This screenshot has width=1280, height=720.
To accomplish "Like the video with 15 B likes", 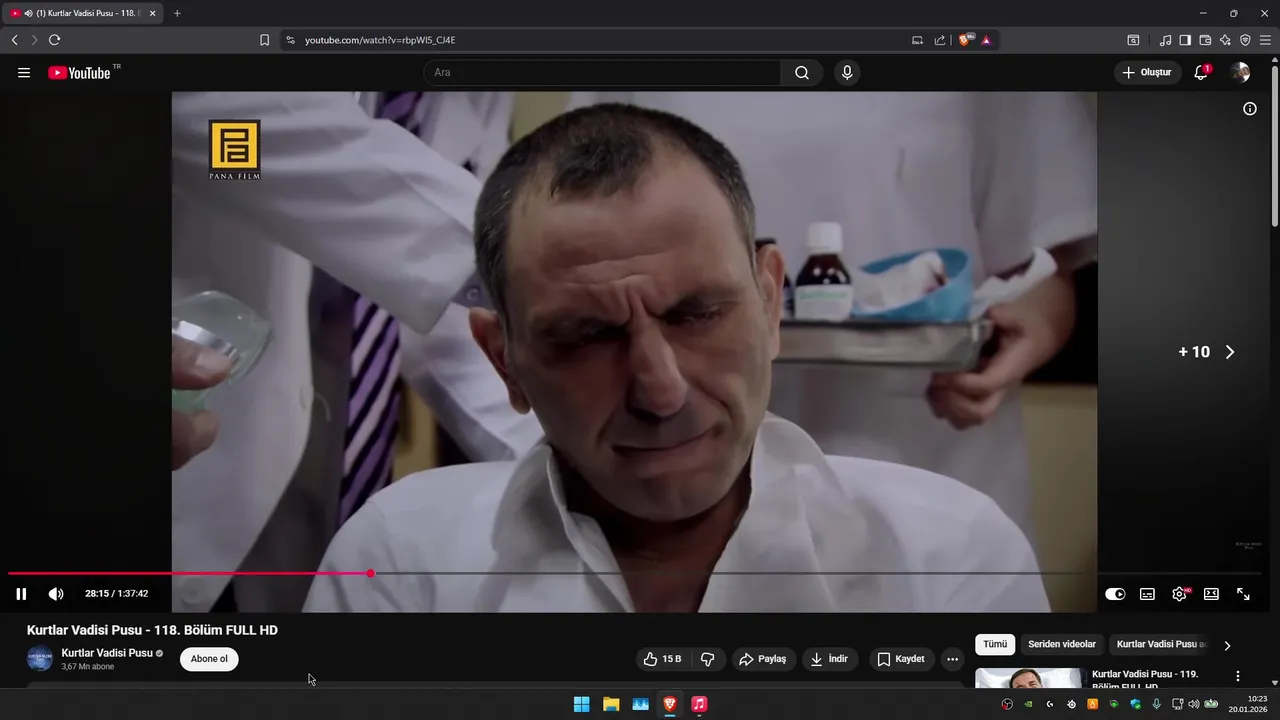I will coord(662,659).
